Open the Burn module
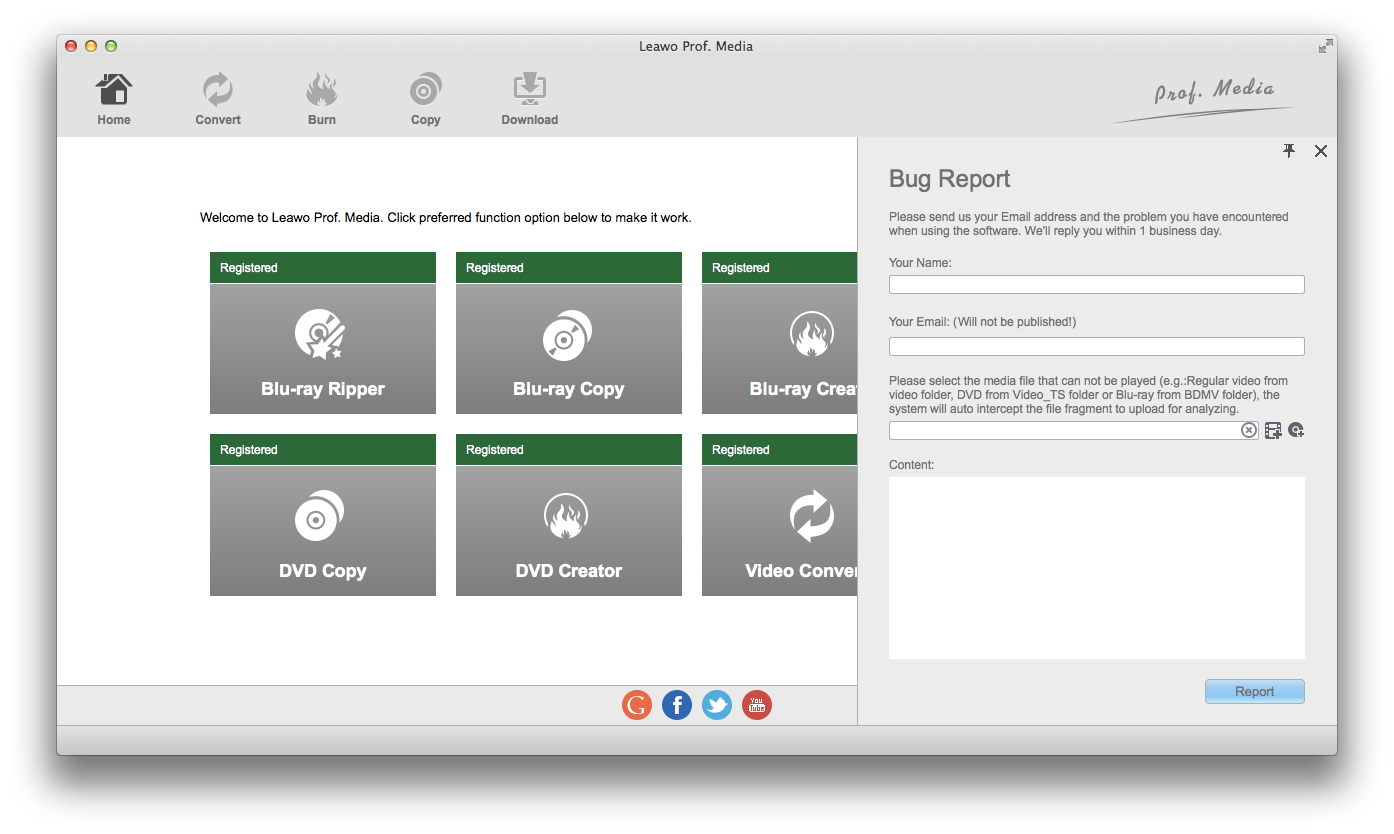 pos(322,100)
